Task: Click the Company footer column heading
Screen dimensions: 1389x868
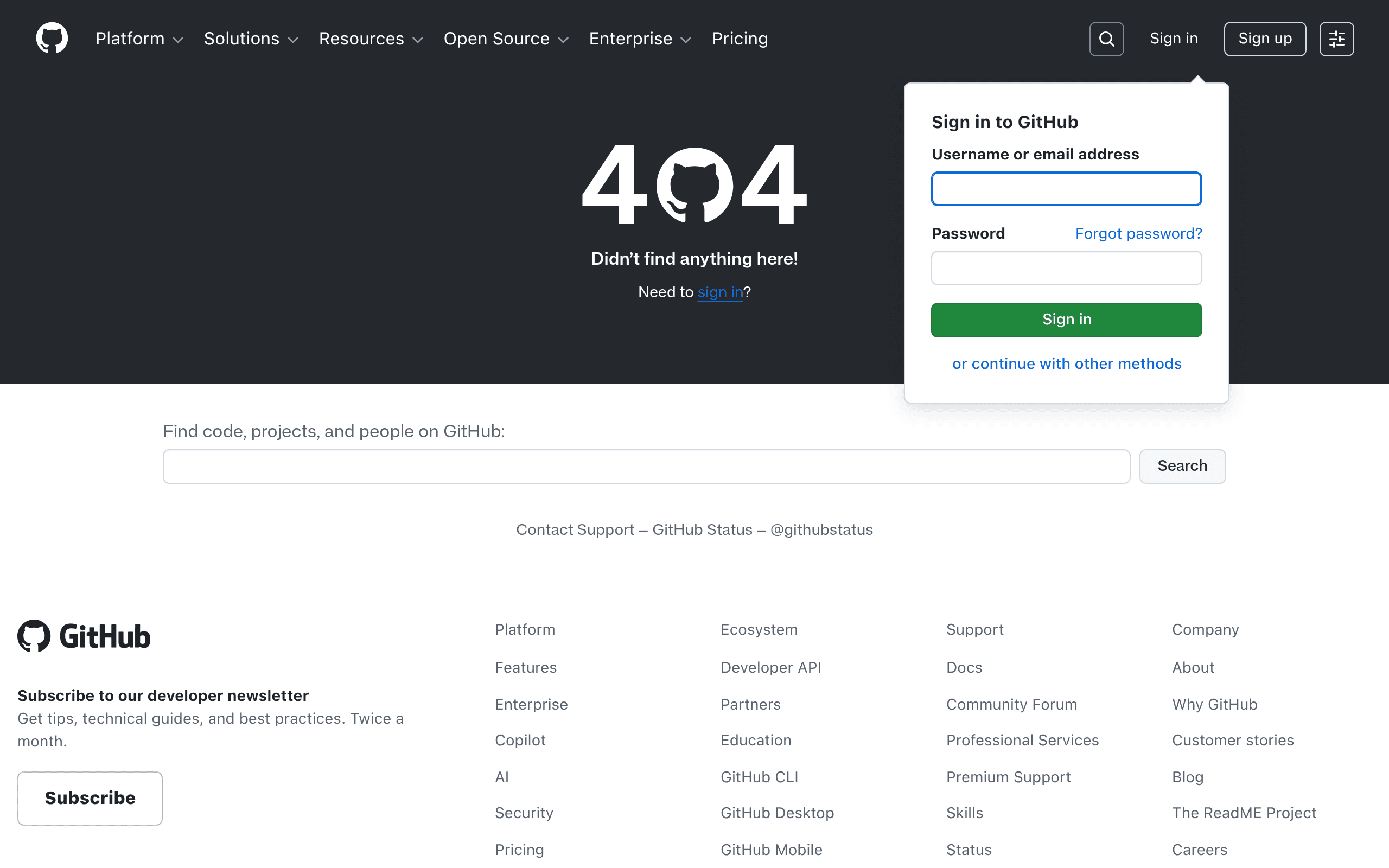Action: (x=1205, y=630)
